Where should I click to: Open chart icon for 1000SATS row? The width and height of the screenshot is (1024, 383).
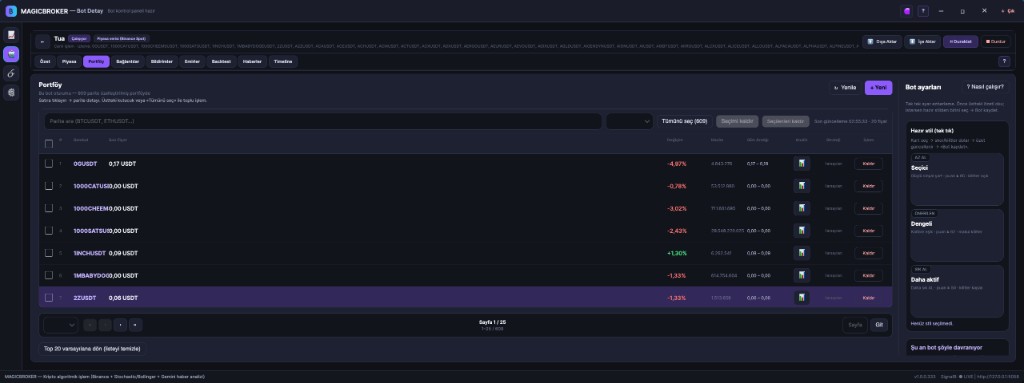(801, 231)
